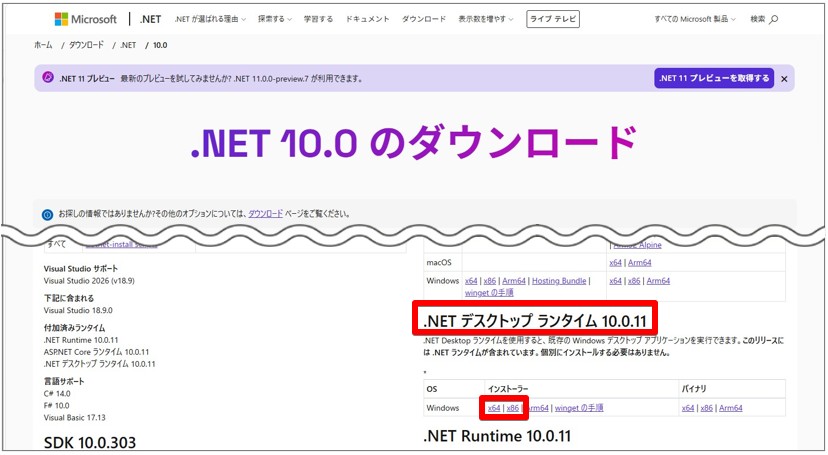The image size is (828, 455).
Task: Select 学習する in navigation bar
Action: coord(318,19)
